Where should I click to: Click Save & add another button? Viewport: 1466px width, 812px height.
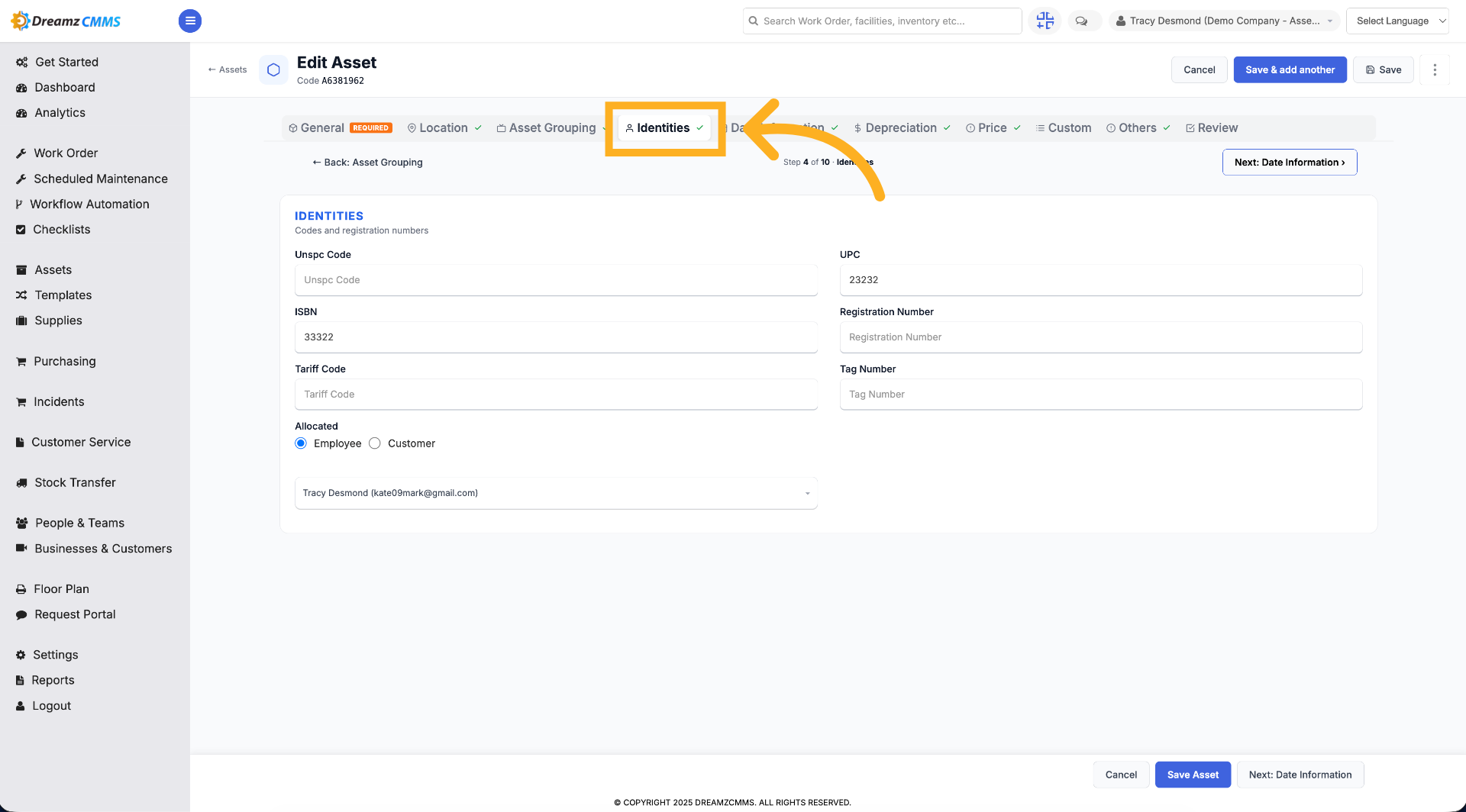point(1290,69)
